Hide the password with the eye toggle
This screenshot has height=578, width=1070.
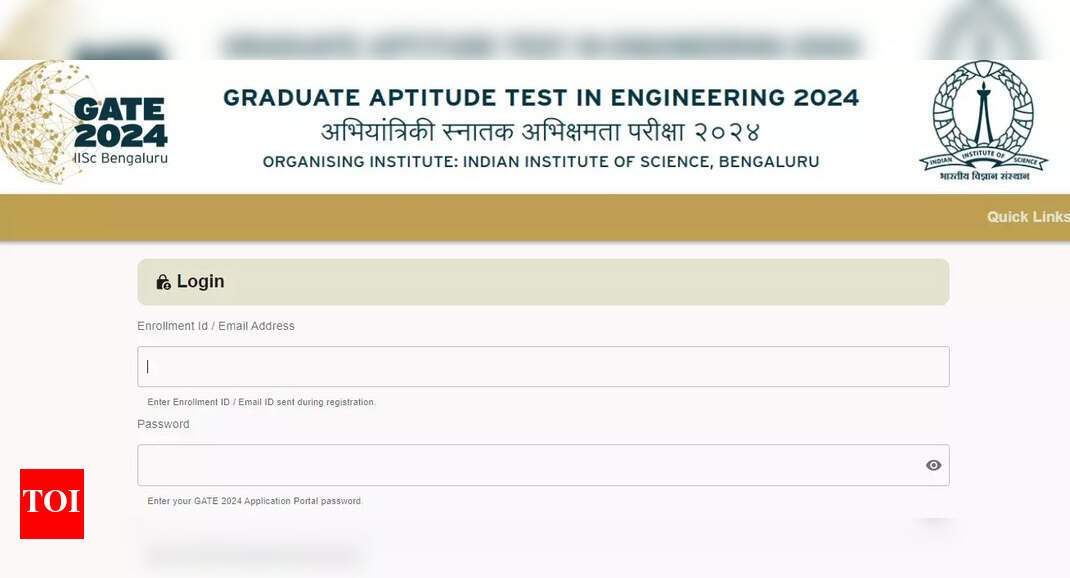932,464
